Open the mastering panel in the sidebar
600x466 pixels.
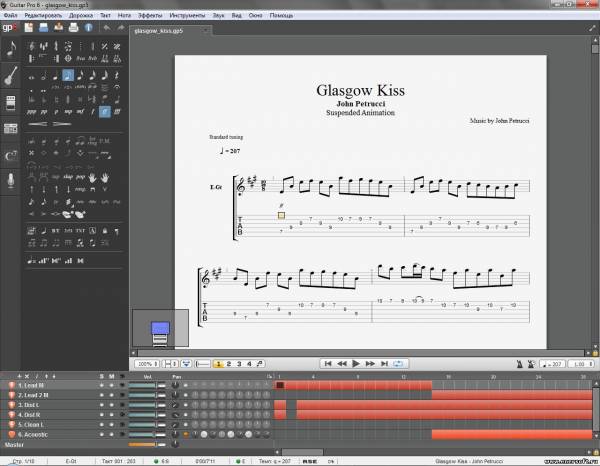click(x=11, y=129)
